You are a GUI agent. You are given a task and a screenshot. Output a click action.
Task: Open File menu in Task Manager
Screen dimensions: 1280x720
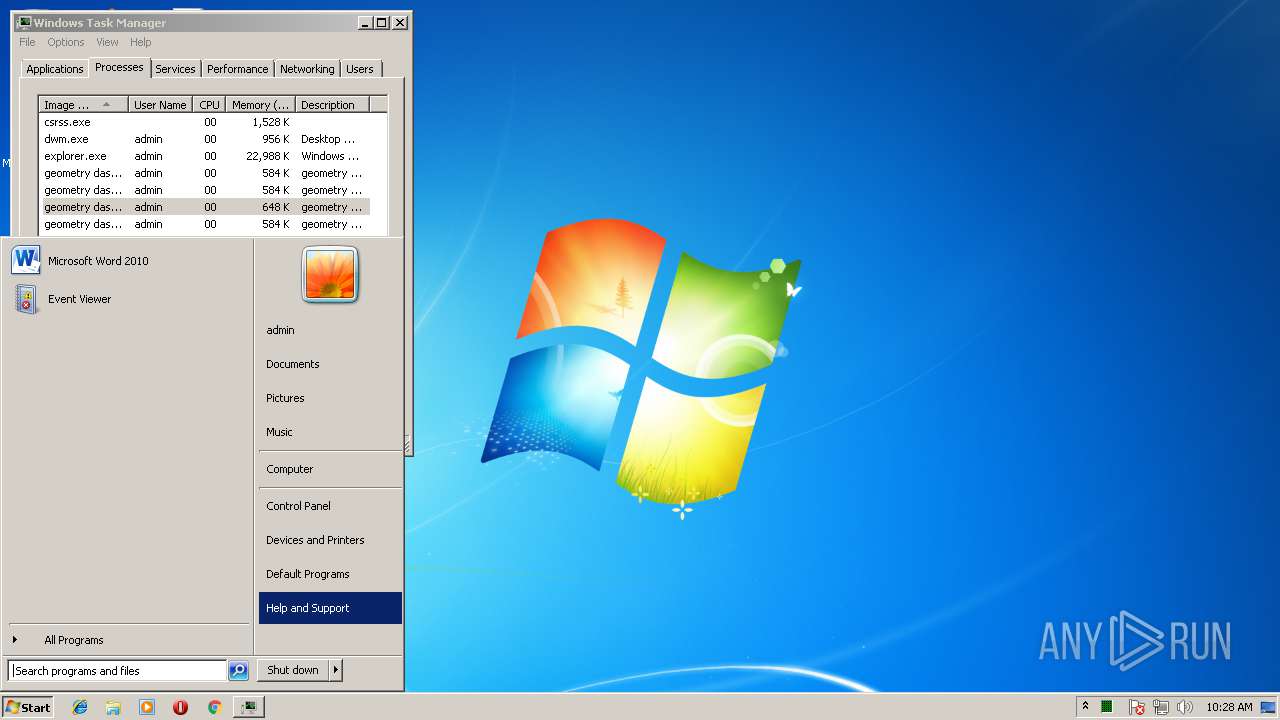(x=27, y=42)
